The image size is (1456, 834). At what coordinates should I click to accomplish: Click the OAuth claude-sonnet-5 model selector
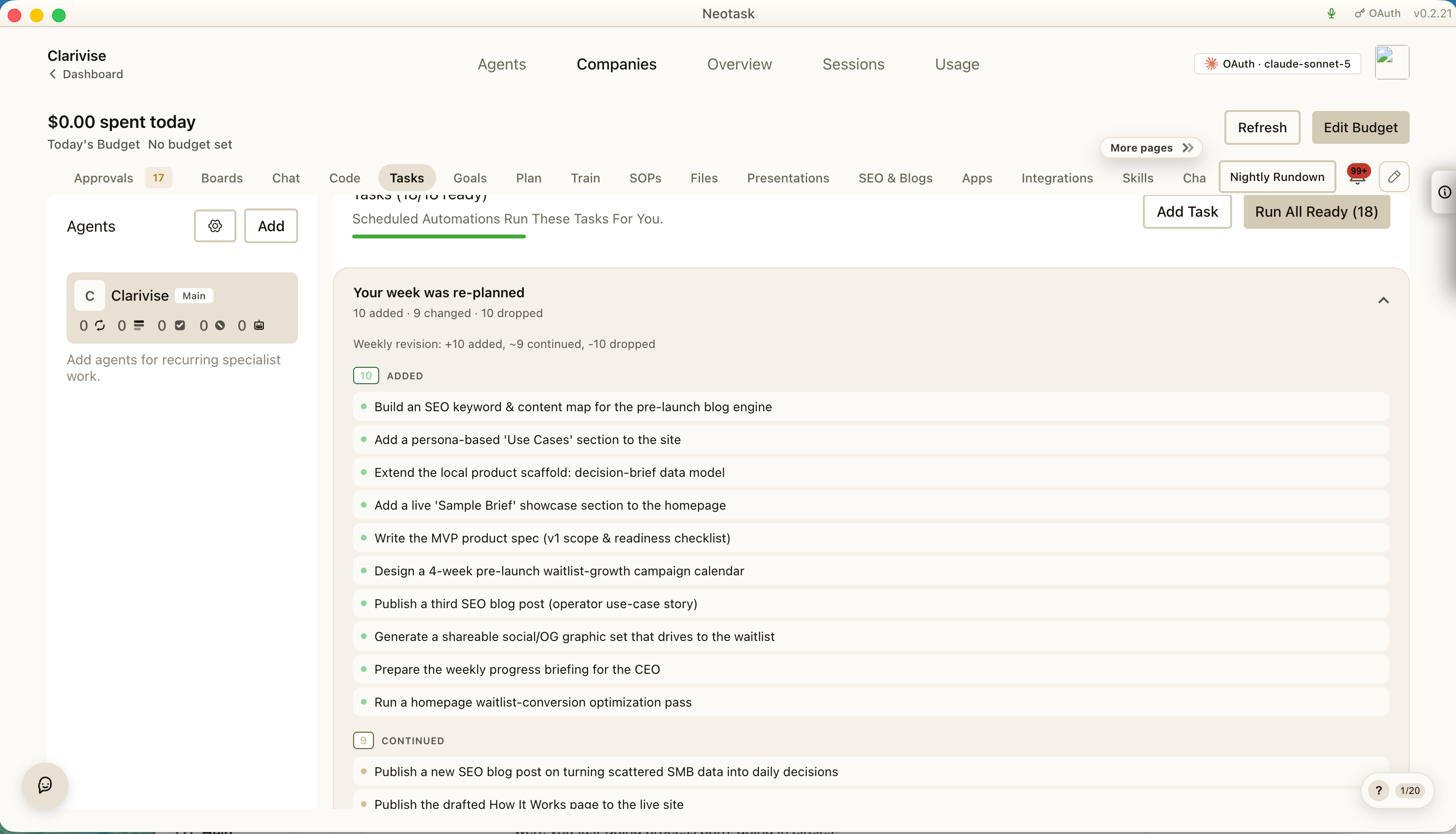click(x=1277, y=64)
